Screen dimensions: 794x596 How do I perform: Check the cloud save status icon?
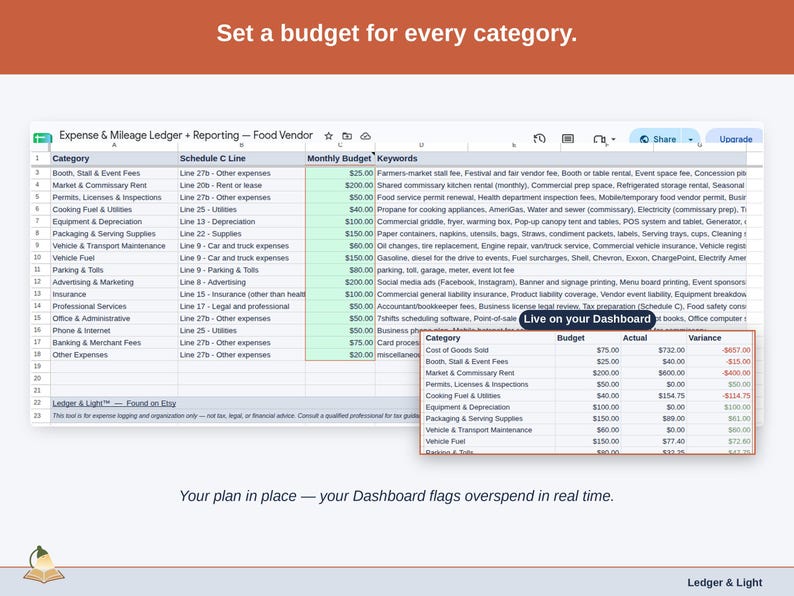366,136
